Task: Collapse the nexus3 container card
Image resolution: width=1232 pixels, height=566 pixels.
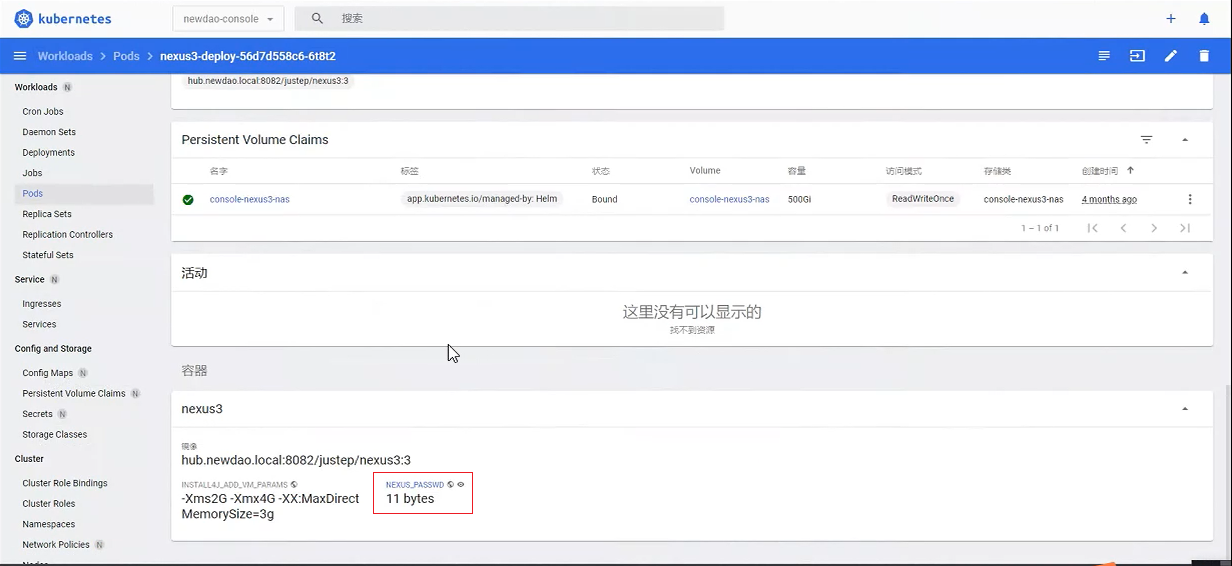Action: coord(1185,409)
